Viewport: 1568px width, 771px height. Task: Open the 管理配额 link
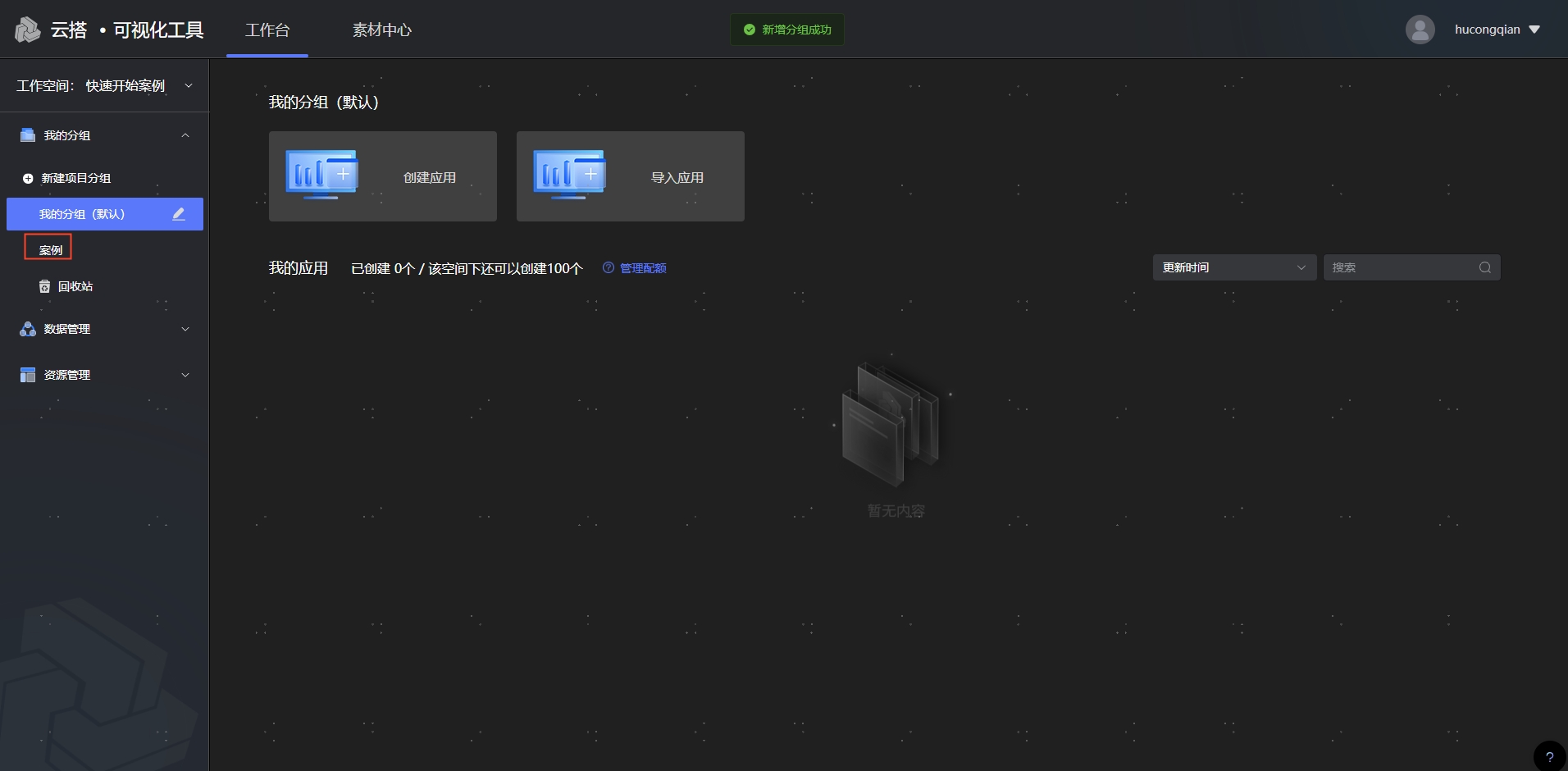point(643,268)
